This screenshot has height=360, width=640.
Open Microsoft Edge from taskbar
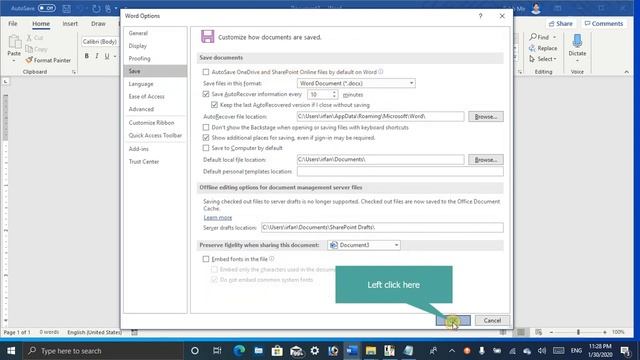click(239, 351)
